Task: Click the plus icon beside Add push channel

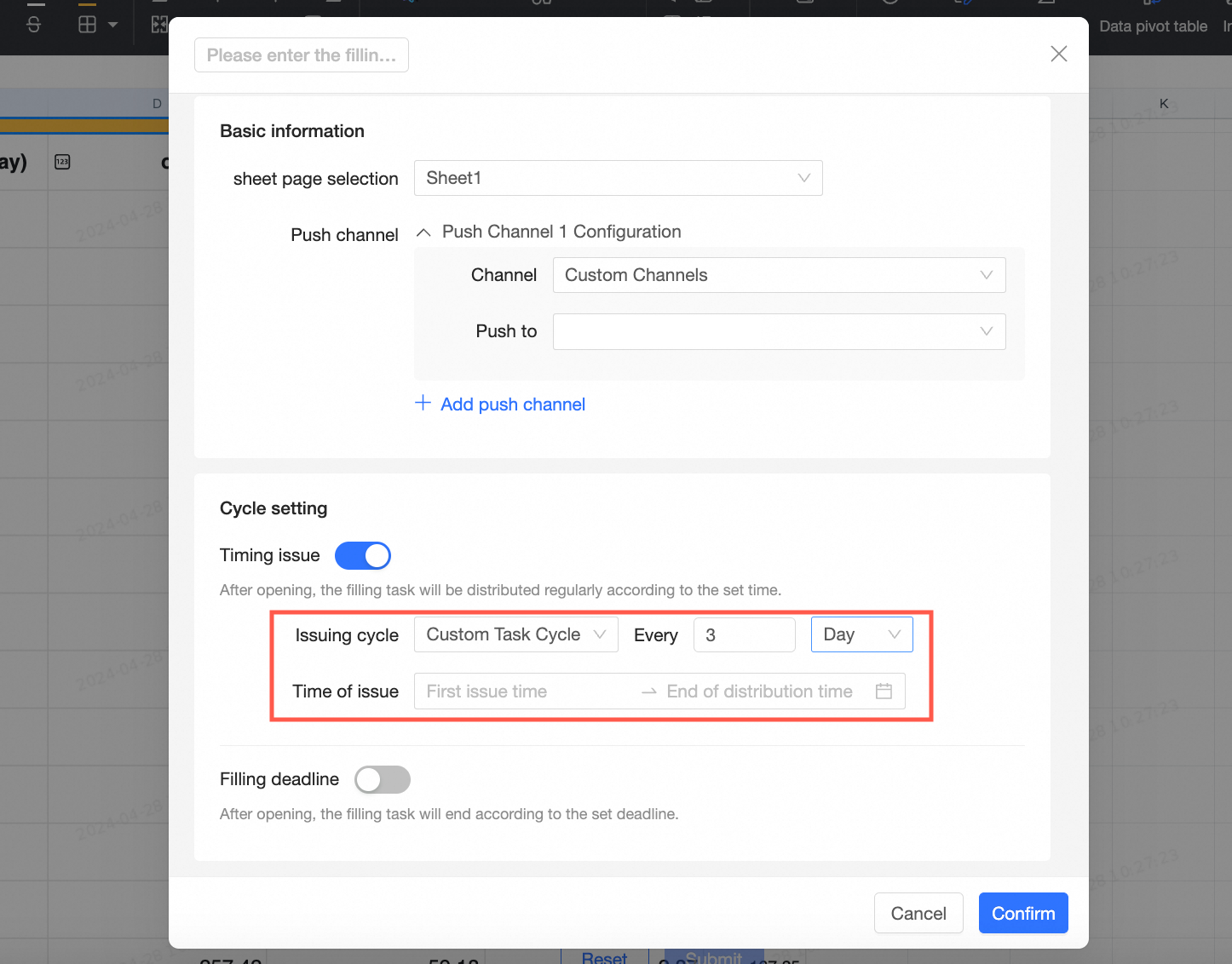Action: [x=423, y=403]
